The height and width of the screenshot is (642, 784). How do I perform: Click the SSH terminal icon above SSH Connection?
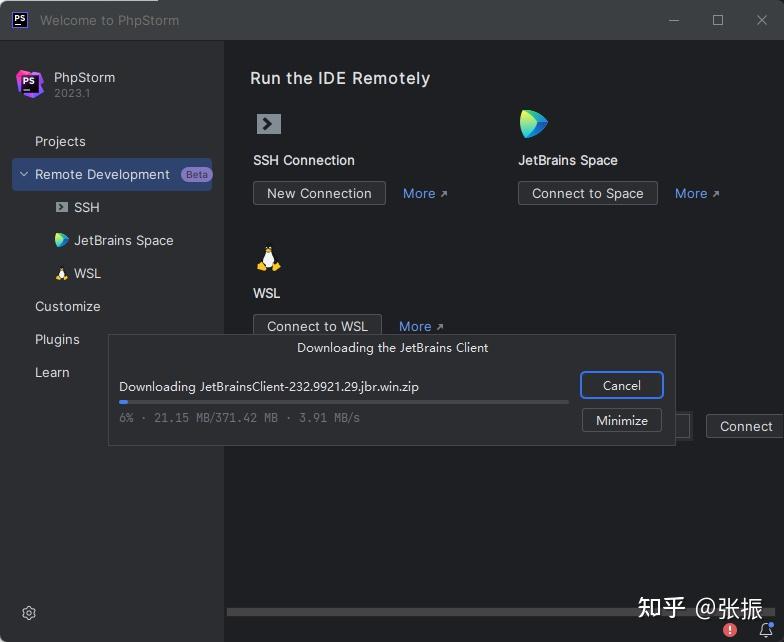coord(269,124)
